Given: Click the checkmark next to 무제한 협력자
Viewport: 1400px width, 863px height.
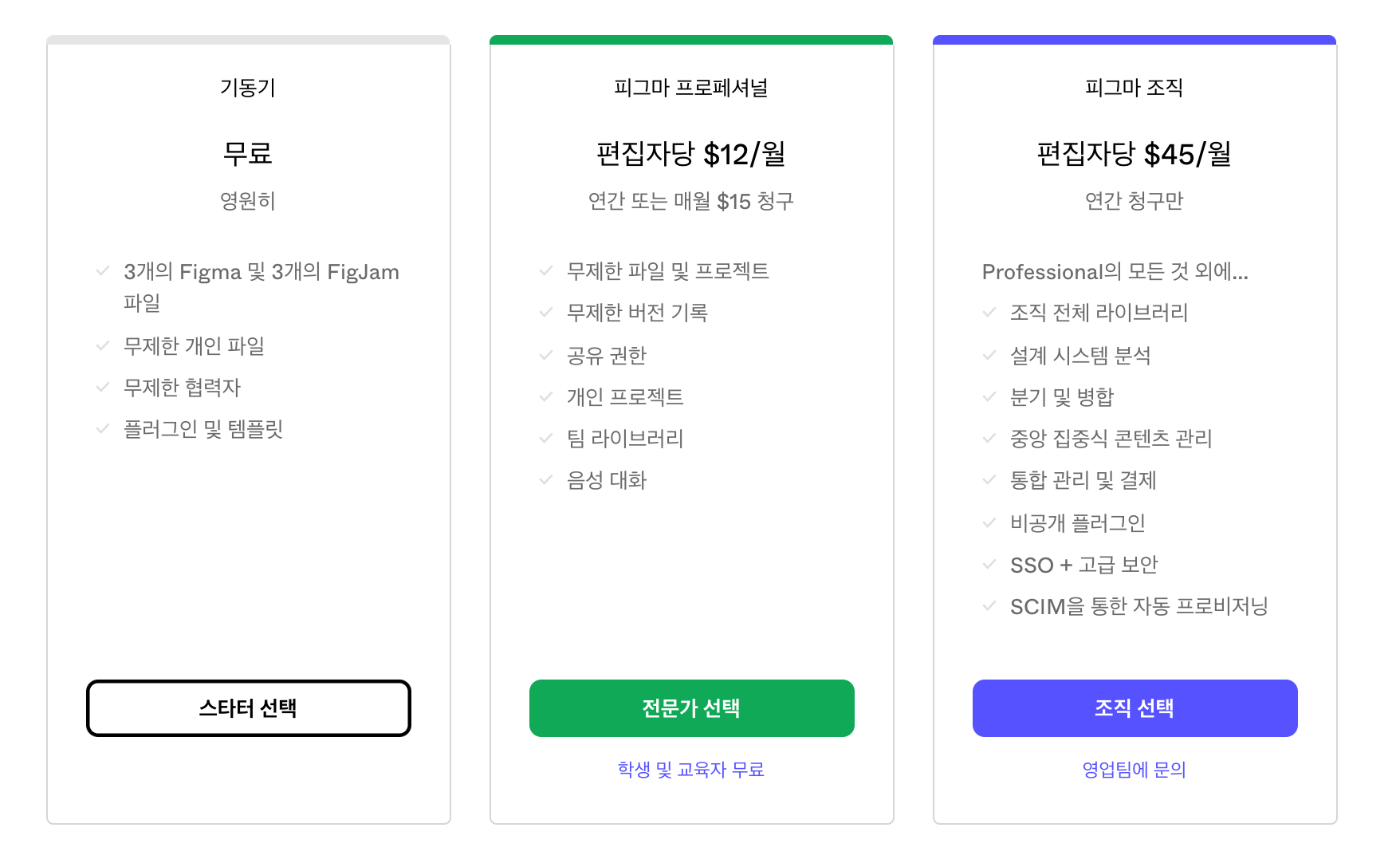Looking at the screenshot, I should click(x=101, y=388).
